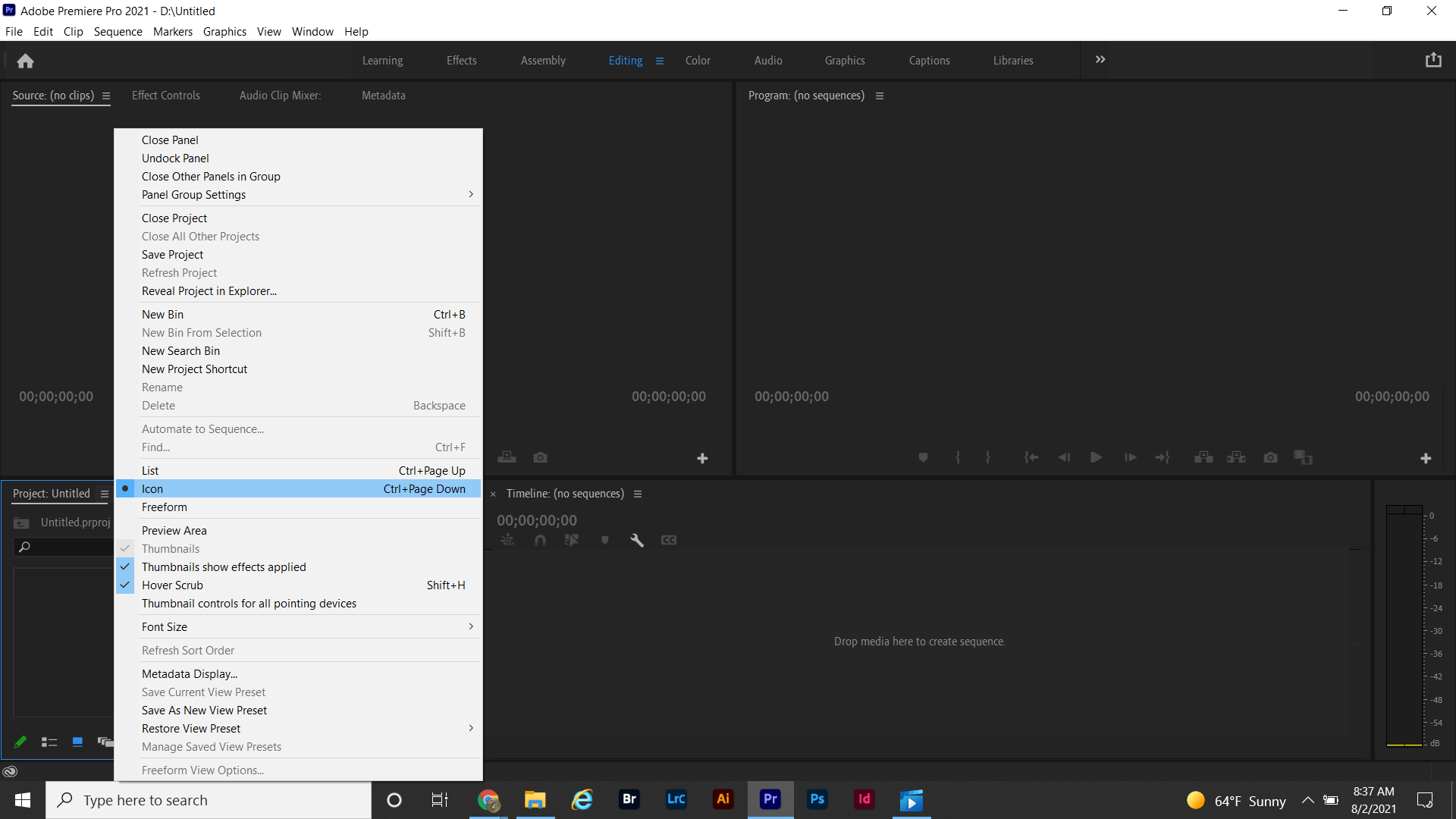Toggle Snap in the timeline with the magnet icon

tap(541, 540)
